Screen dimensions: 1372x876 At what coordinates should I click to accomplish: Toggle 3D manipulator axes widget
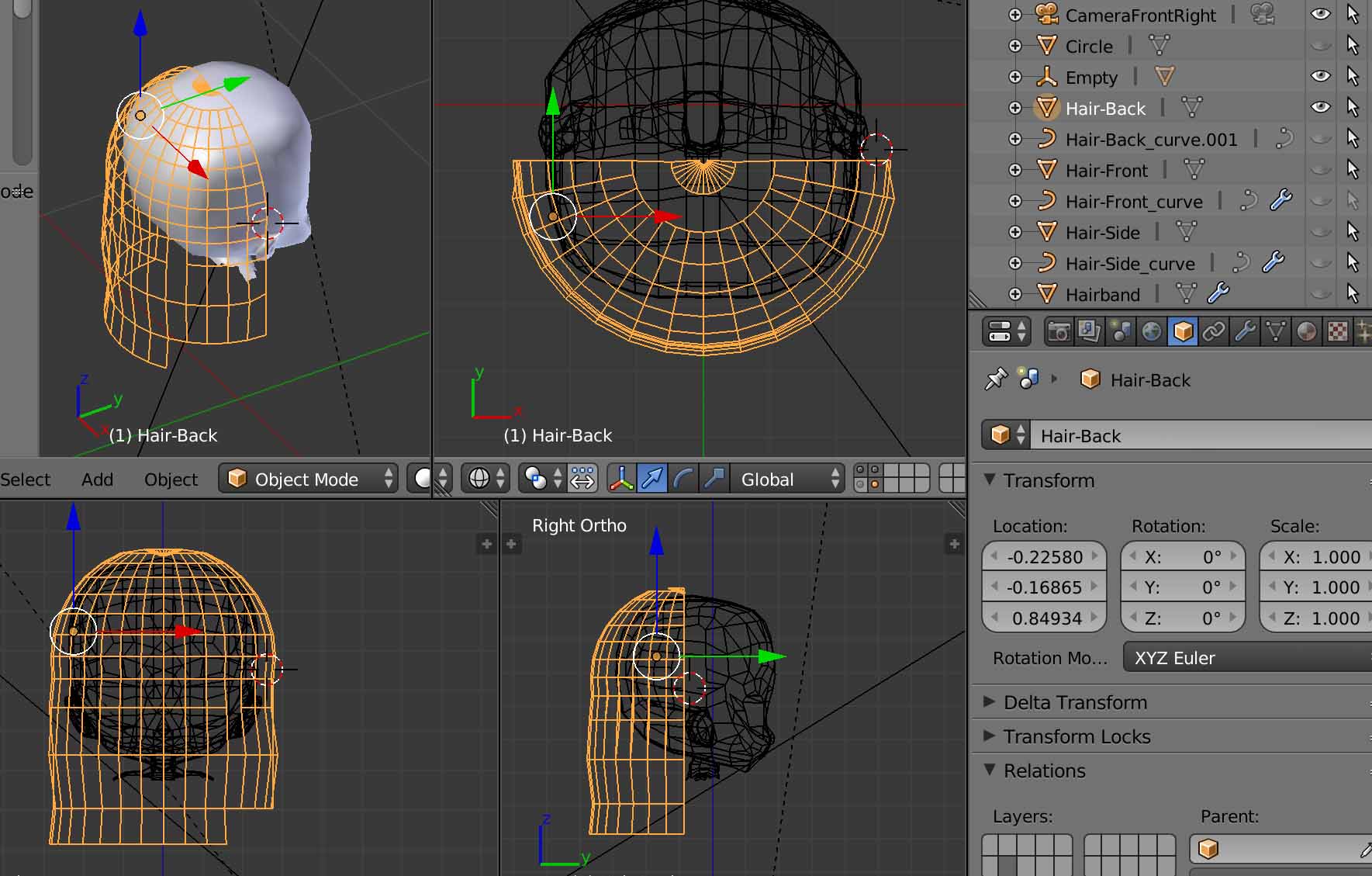621,479
